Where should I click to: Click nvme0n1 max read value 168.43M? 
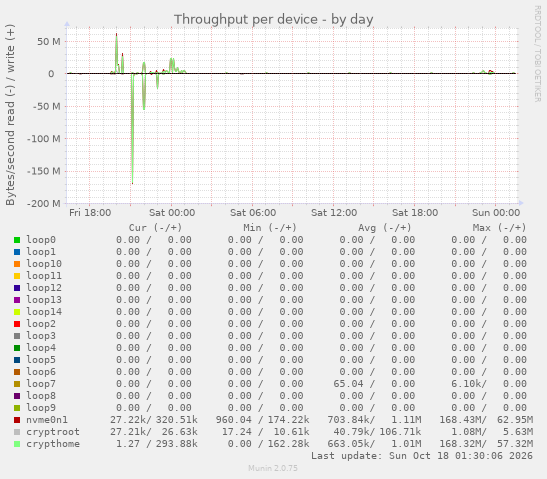point(460,420)
